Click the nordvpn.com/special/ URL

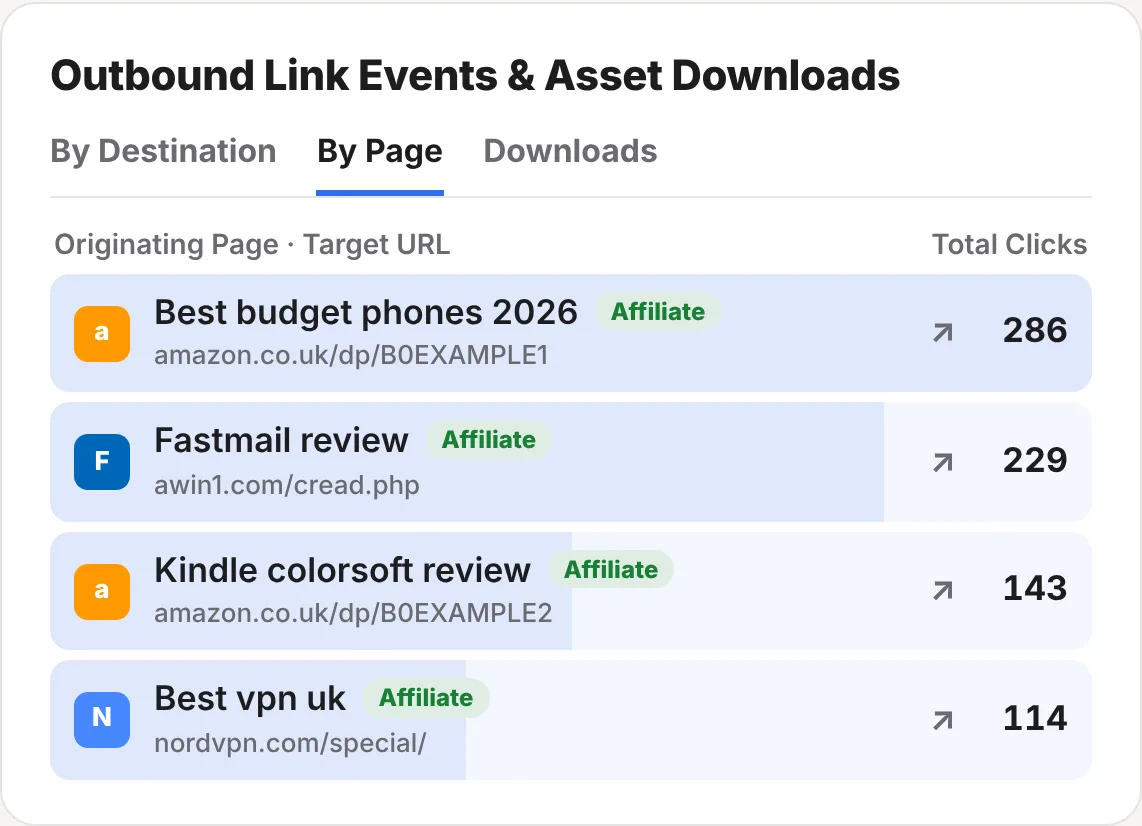tap(291, 743)
